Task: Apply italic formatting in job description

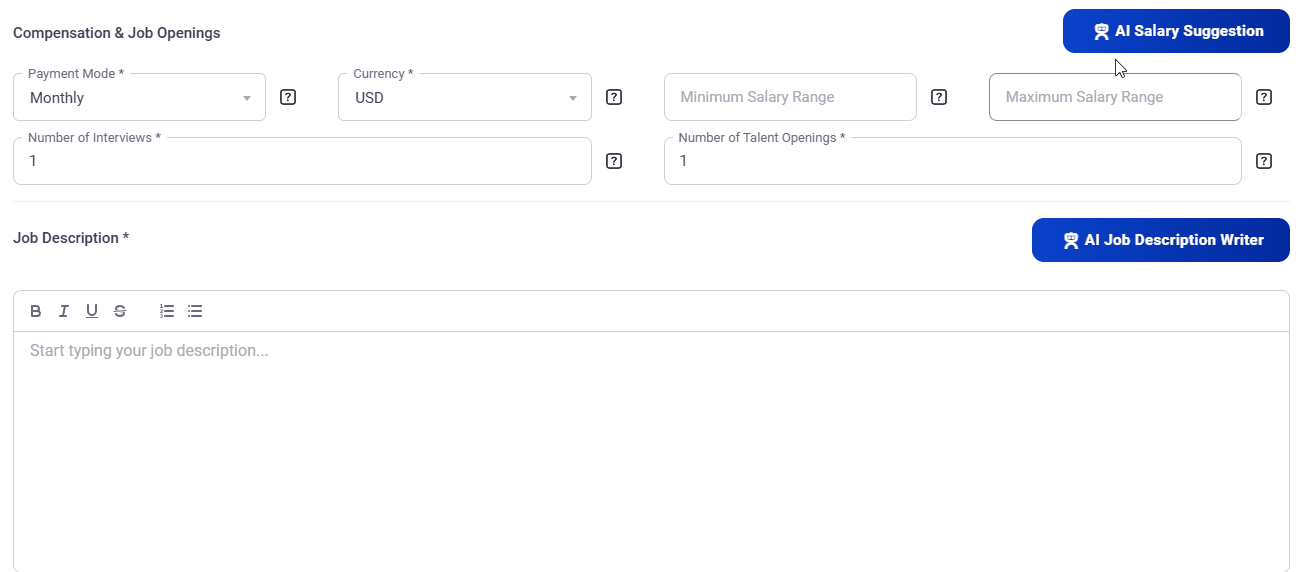Action: click(64, 311)
